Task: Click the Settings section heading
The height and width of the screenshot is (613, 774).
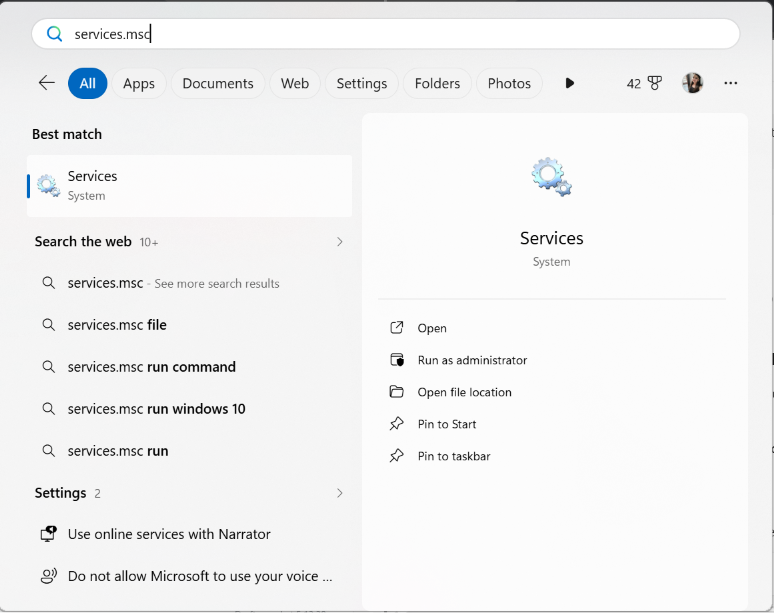Action: (x=60, y=493)
